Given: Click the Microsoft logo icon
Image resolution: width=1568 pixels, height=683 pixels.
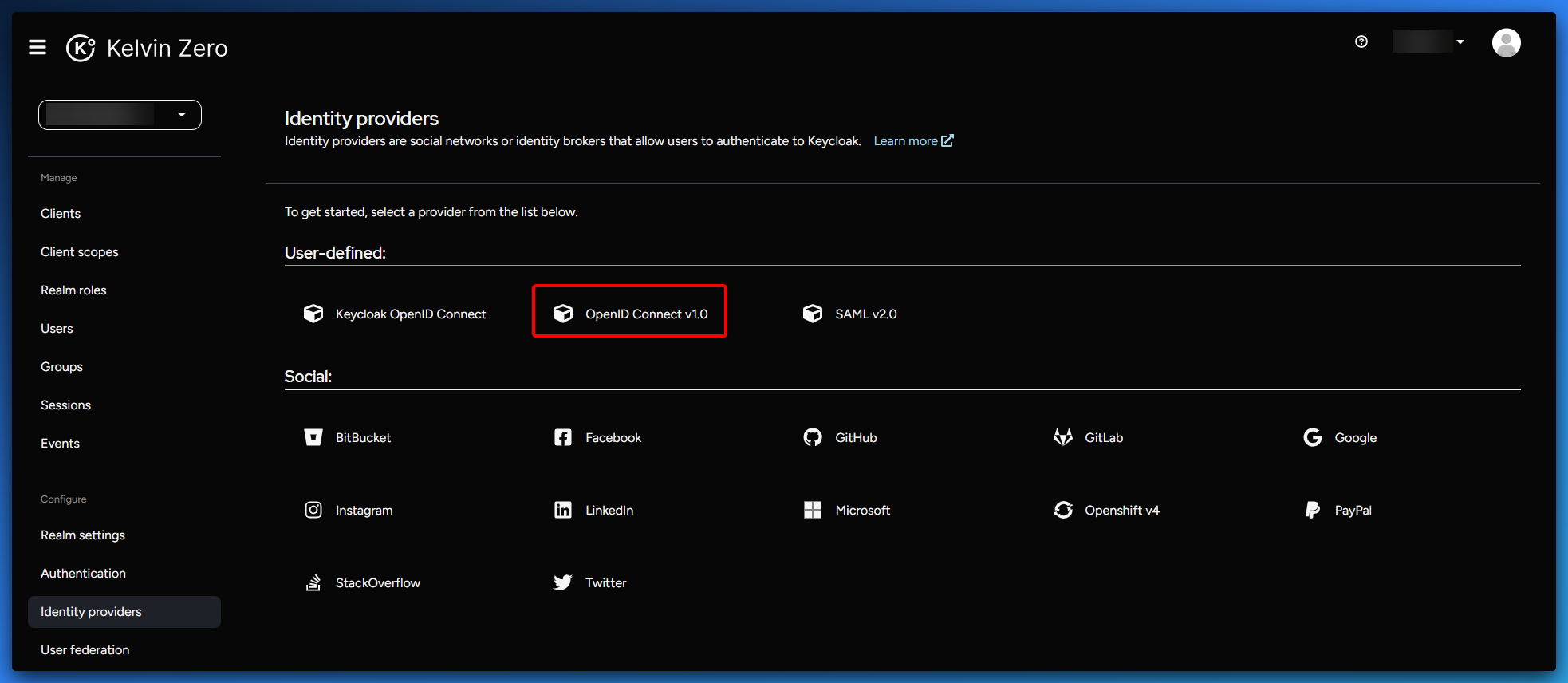Looking at the screenshot, I should [813, 510].
